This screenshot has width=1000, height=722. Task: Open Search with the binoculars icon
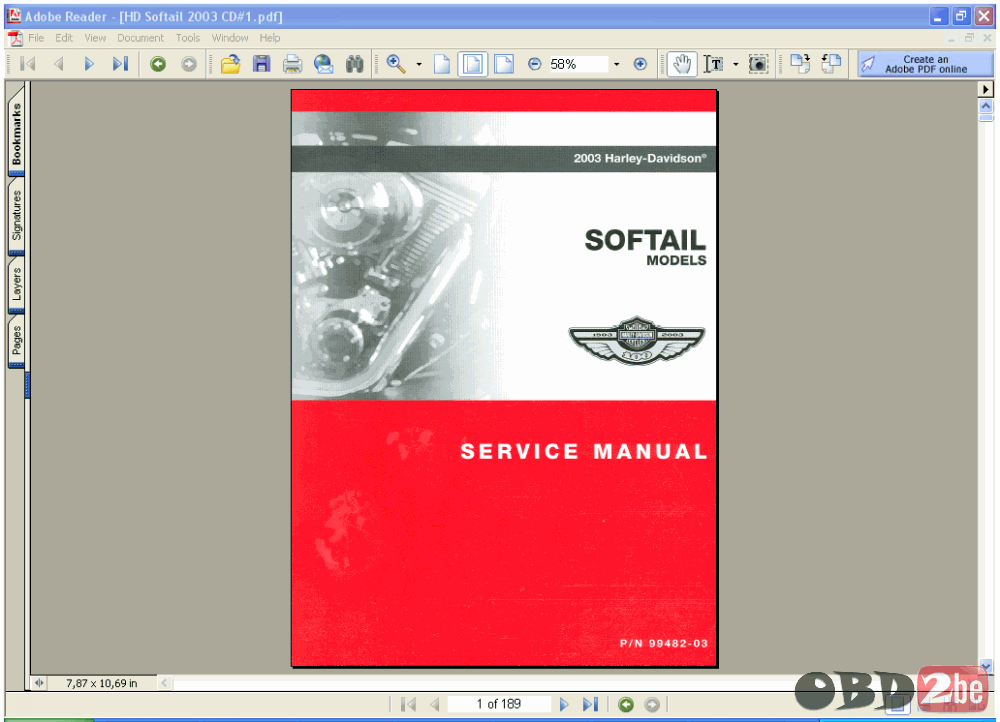pos(355,64)
